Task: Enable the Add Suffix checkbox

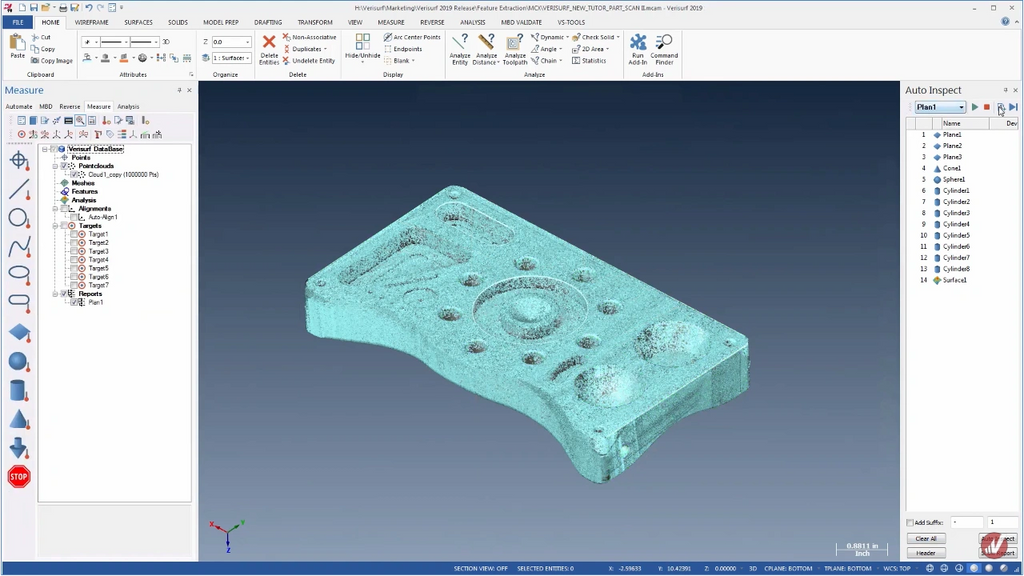Action: (x=910, y=523)
